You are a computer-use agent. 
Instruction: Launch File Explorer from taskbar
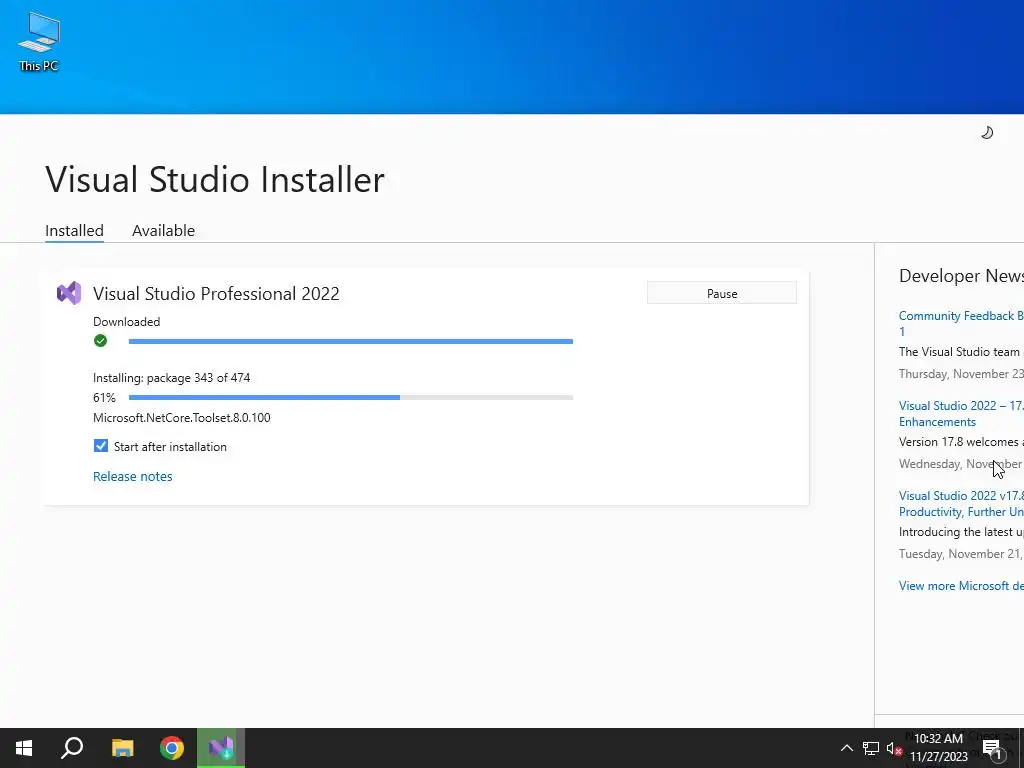122,748
